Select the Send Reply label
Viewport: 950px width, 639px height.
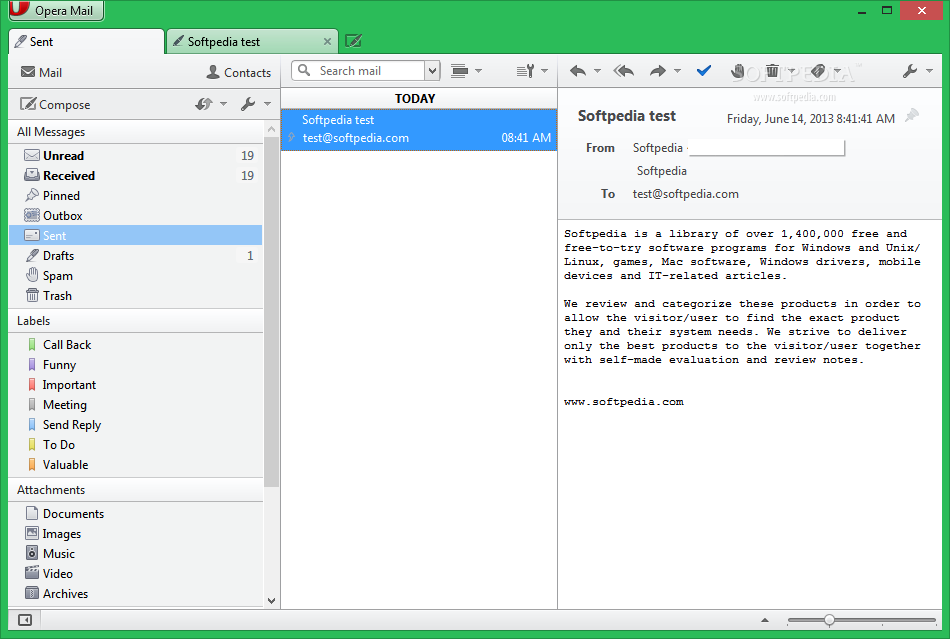click(136, 425)
